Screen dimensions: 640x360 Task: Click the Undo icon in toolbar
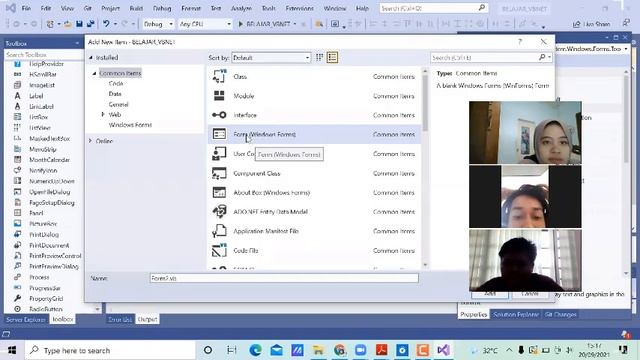pos(106,24)
